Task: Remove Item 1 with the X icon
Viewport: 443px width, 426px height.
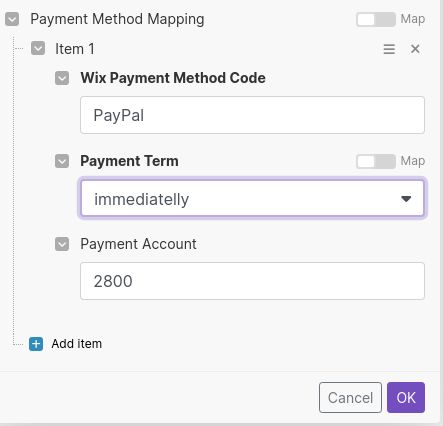Action: (415, 49)
